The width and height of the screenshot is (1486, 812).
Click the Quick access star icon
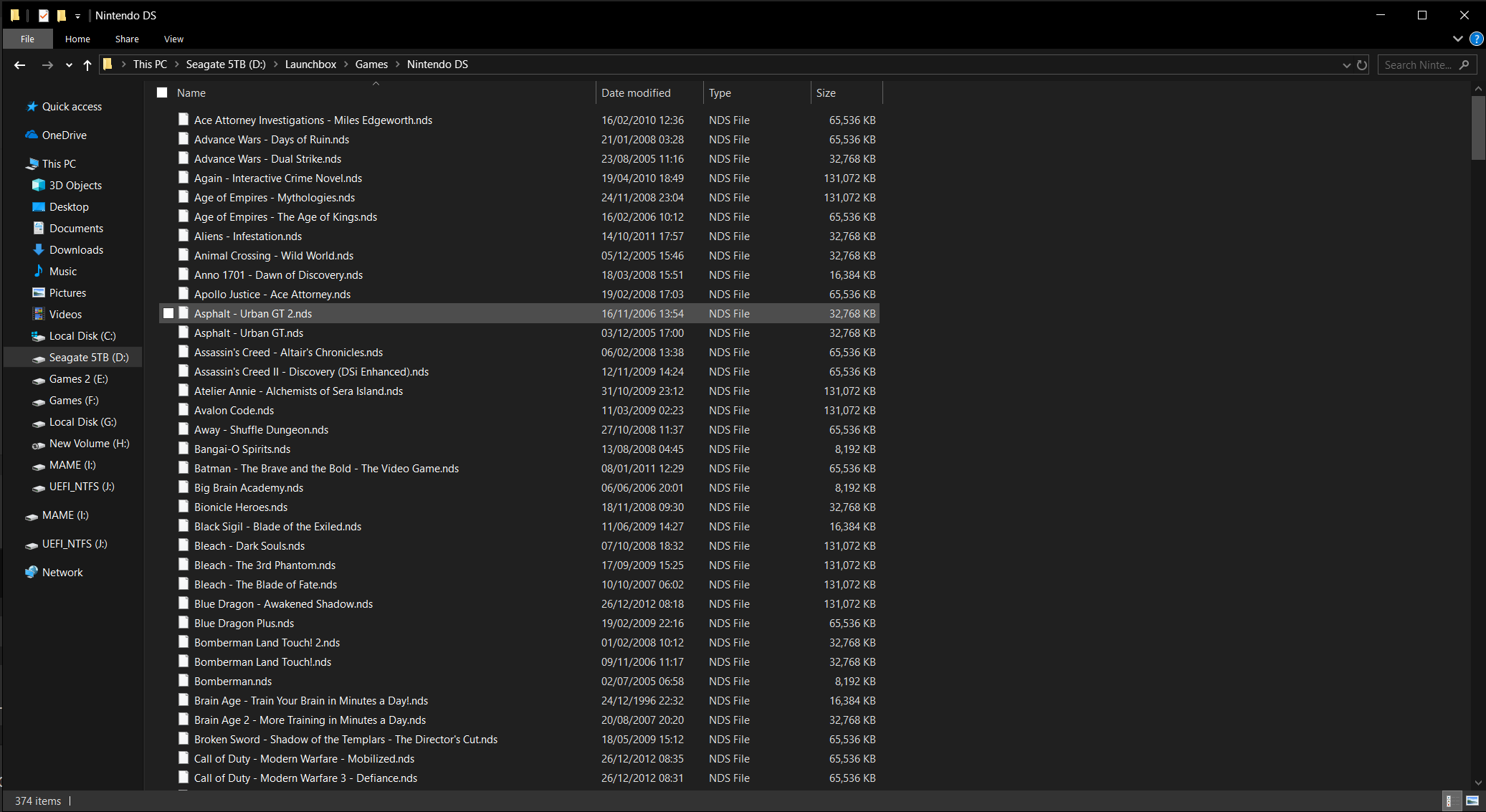coord(32,107)
